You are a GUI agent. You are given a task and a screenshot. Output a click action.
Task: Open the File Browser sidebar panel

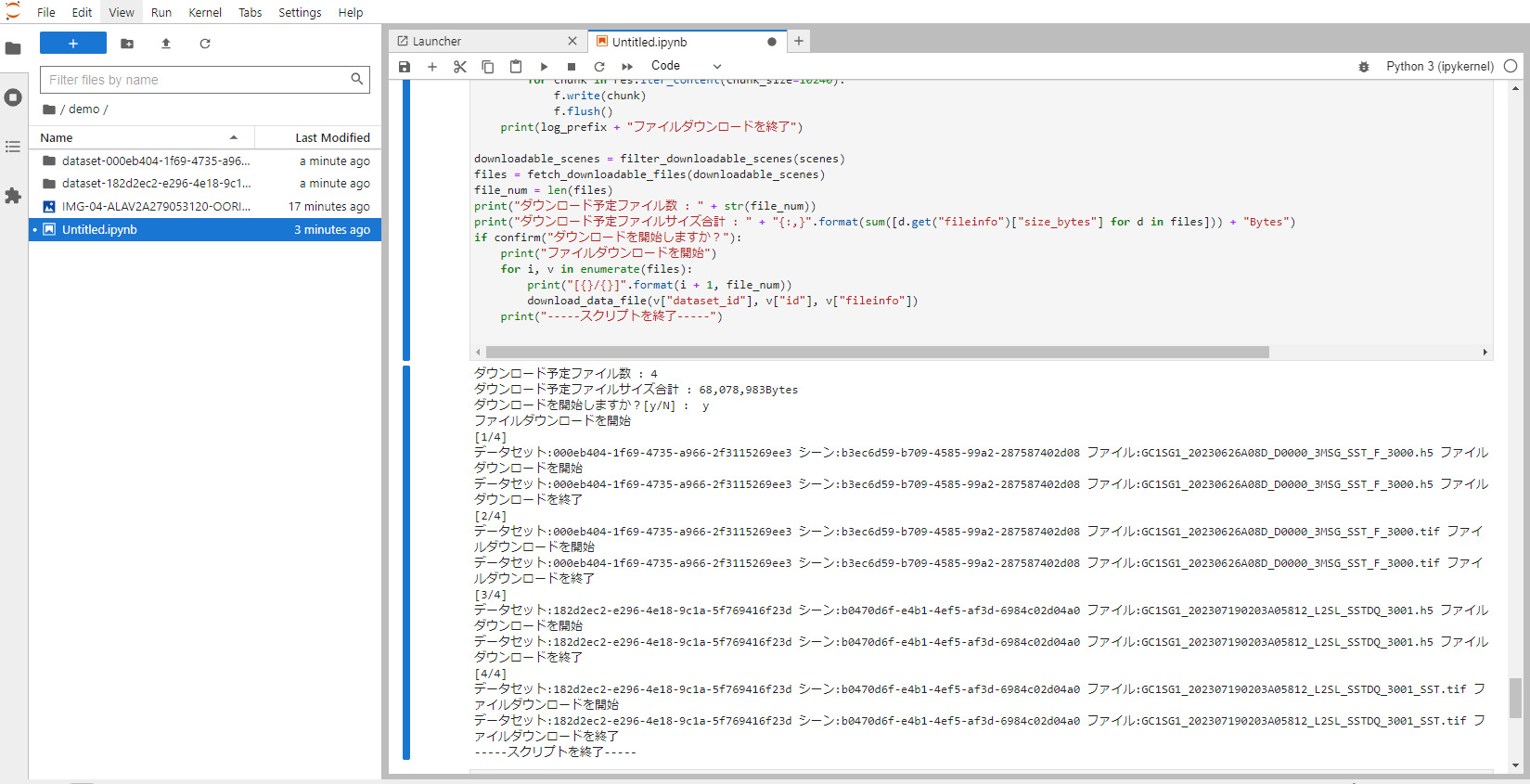point(13,48)
